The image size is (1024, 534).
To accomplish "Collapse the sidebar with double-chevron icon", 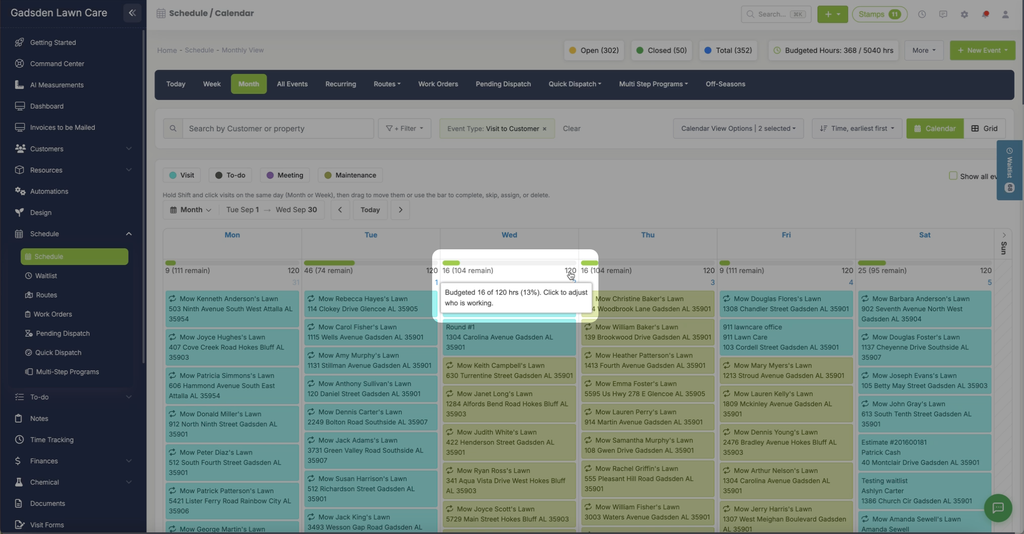I will 132,12.
